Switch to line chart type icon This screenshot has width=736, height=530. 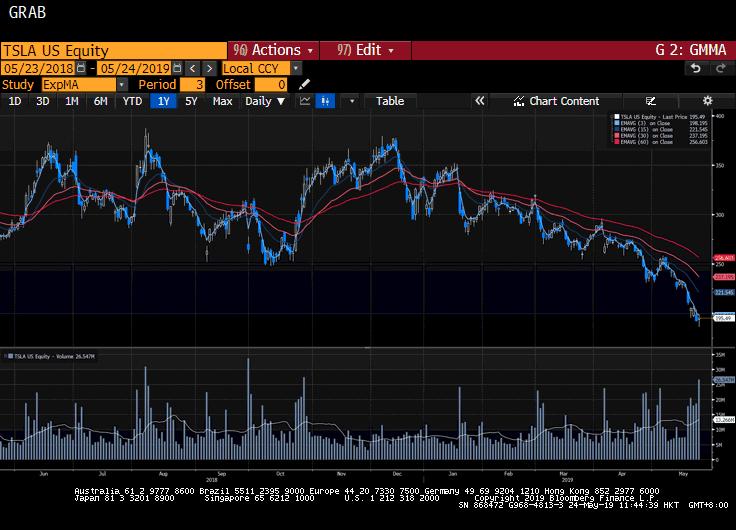[305, 101]
